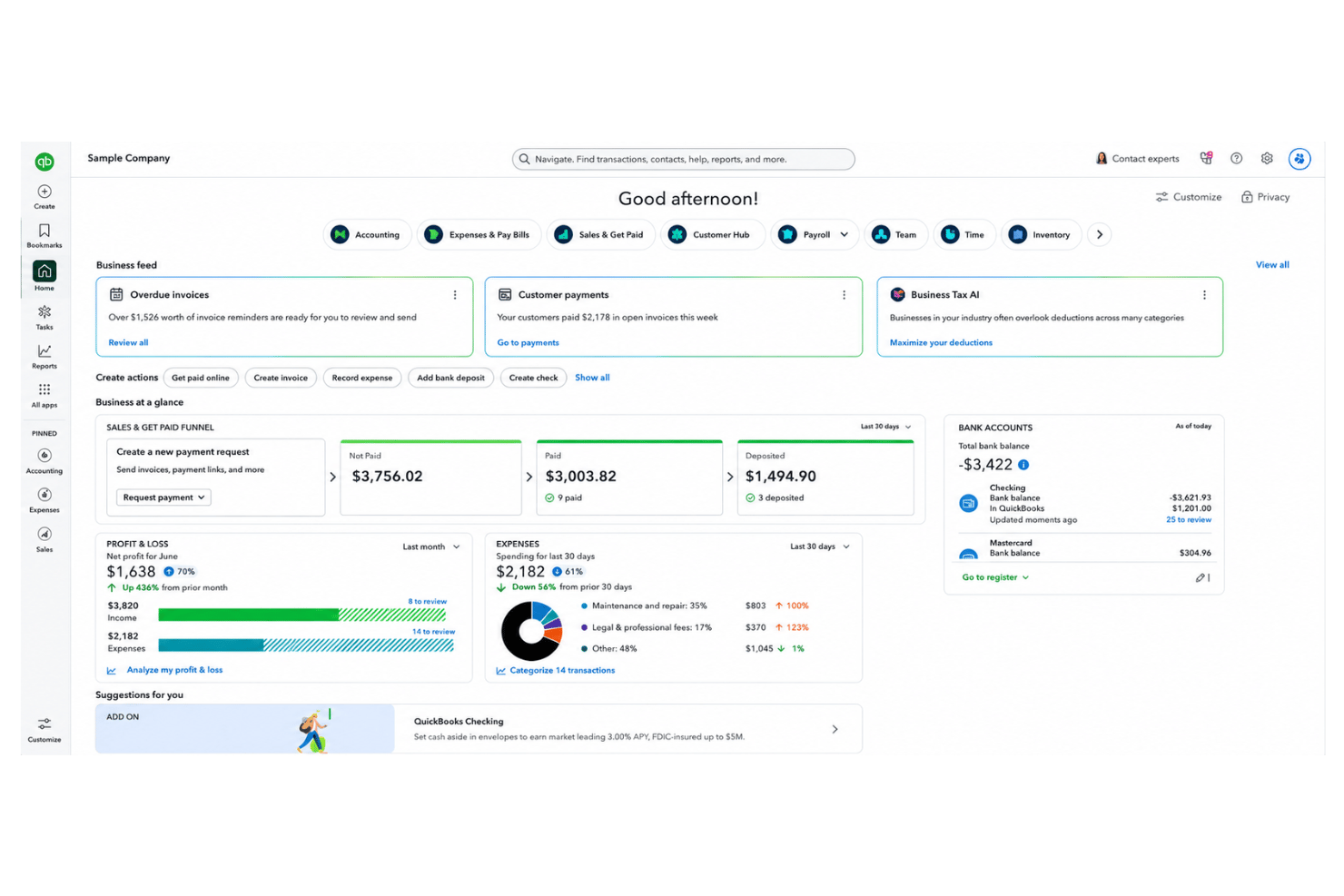Screen dimensions: 1344x896
Task: Click Create invoice action
Action: tap(281, 378)
